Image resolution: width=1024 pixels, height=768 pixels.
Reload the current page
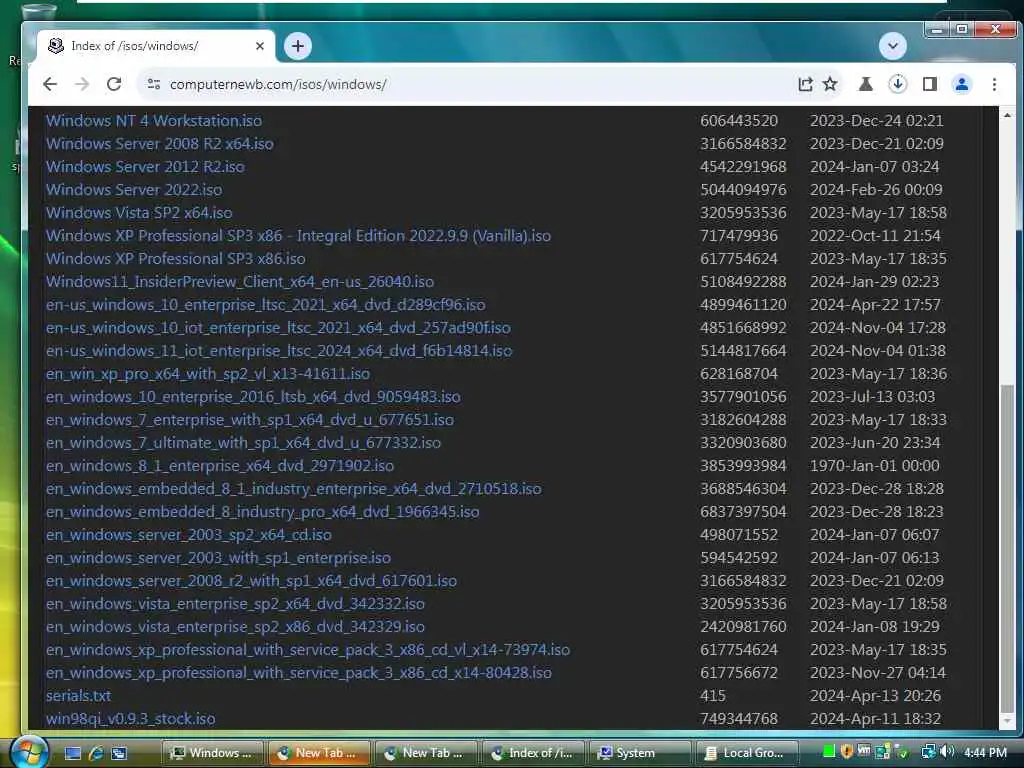click(114, 84)
